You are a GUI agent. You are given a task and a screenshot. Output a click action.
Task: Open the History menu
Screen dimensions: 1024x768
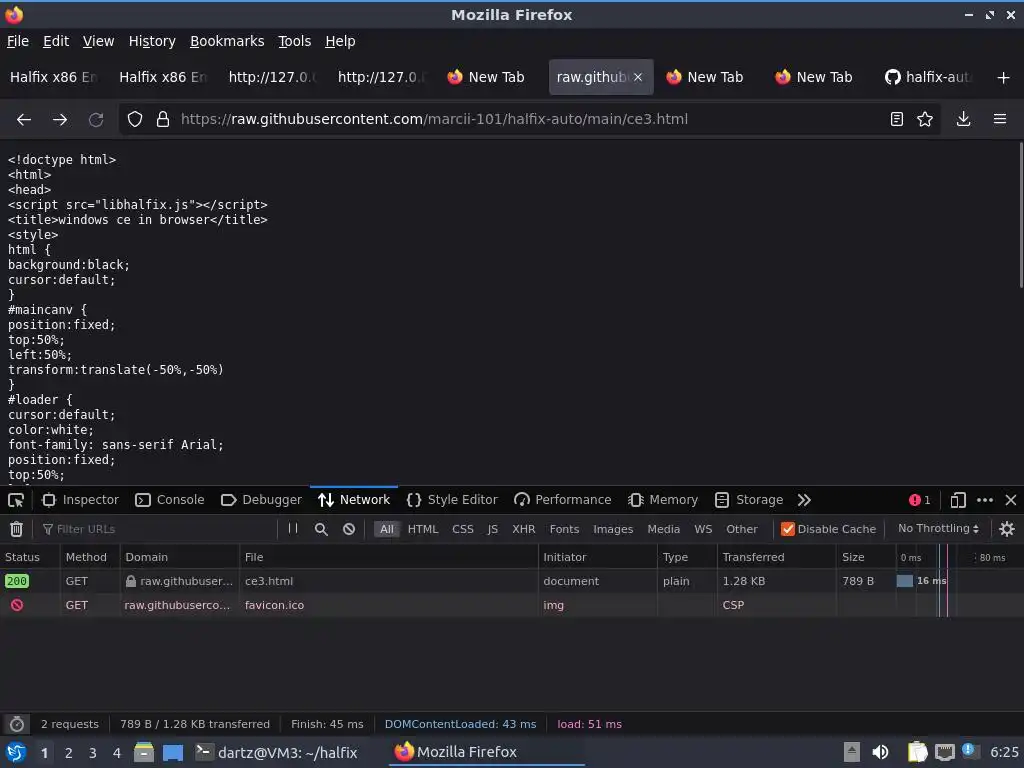click(x=152, y=41)
